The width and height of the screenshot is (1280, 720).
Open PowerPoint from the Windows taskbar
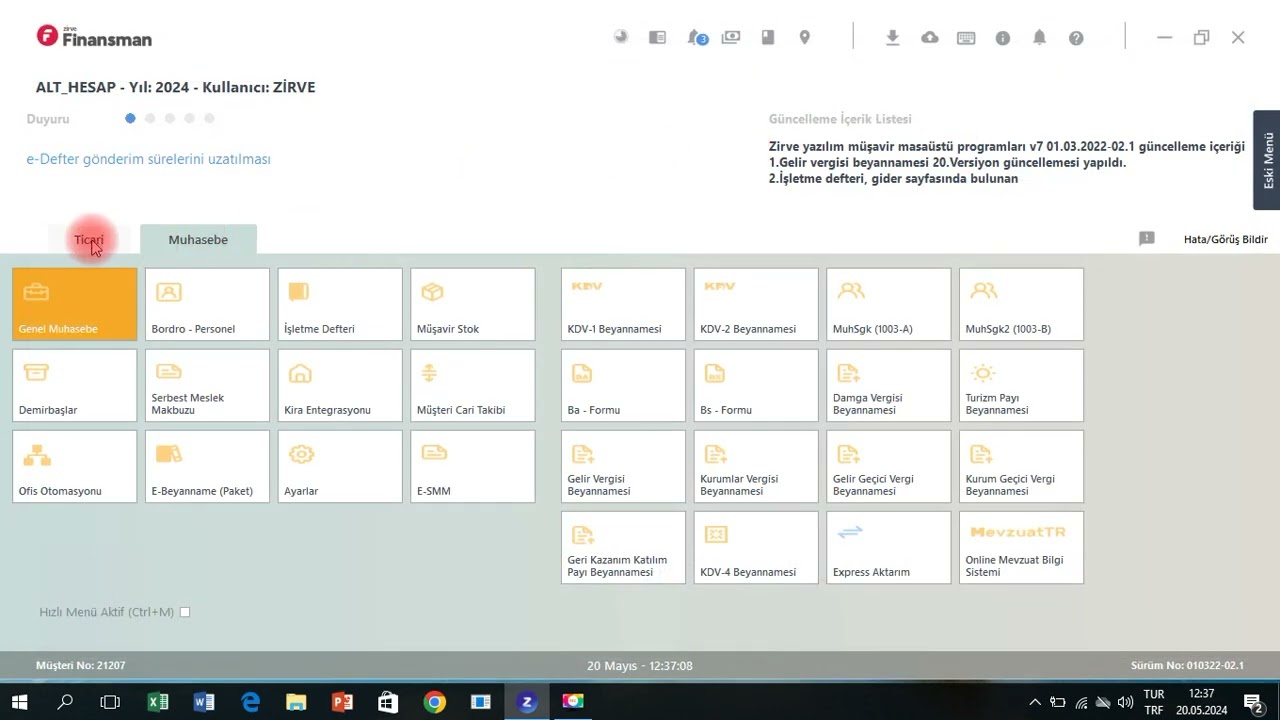click(342, 702)
